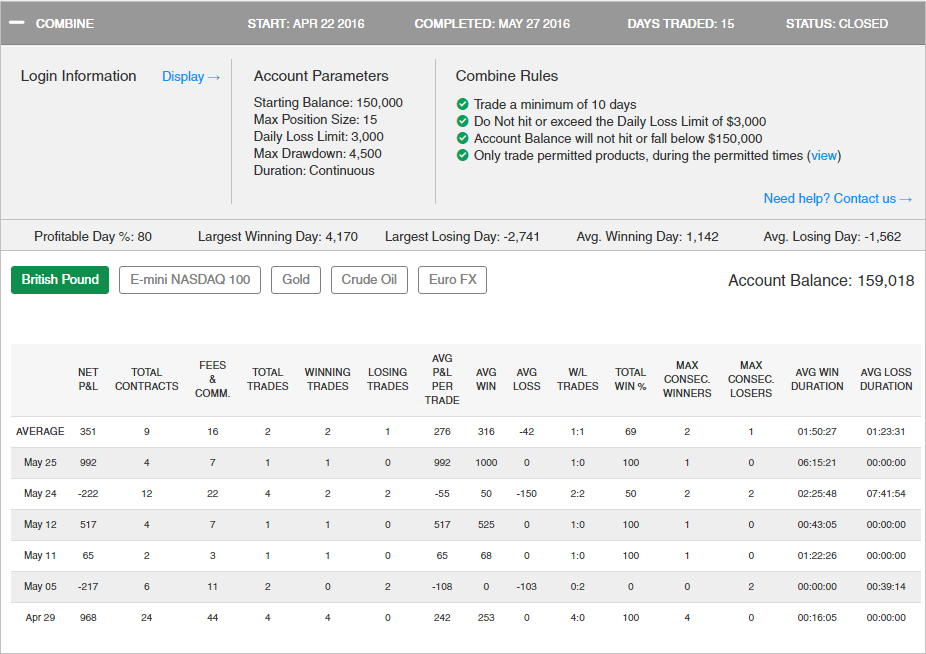
Task: Click 'Need help? Contact us' link
Action: (837, 198)
